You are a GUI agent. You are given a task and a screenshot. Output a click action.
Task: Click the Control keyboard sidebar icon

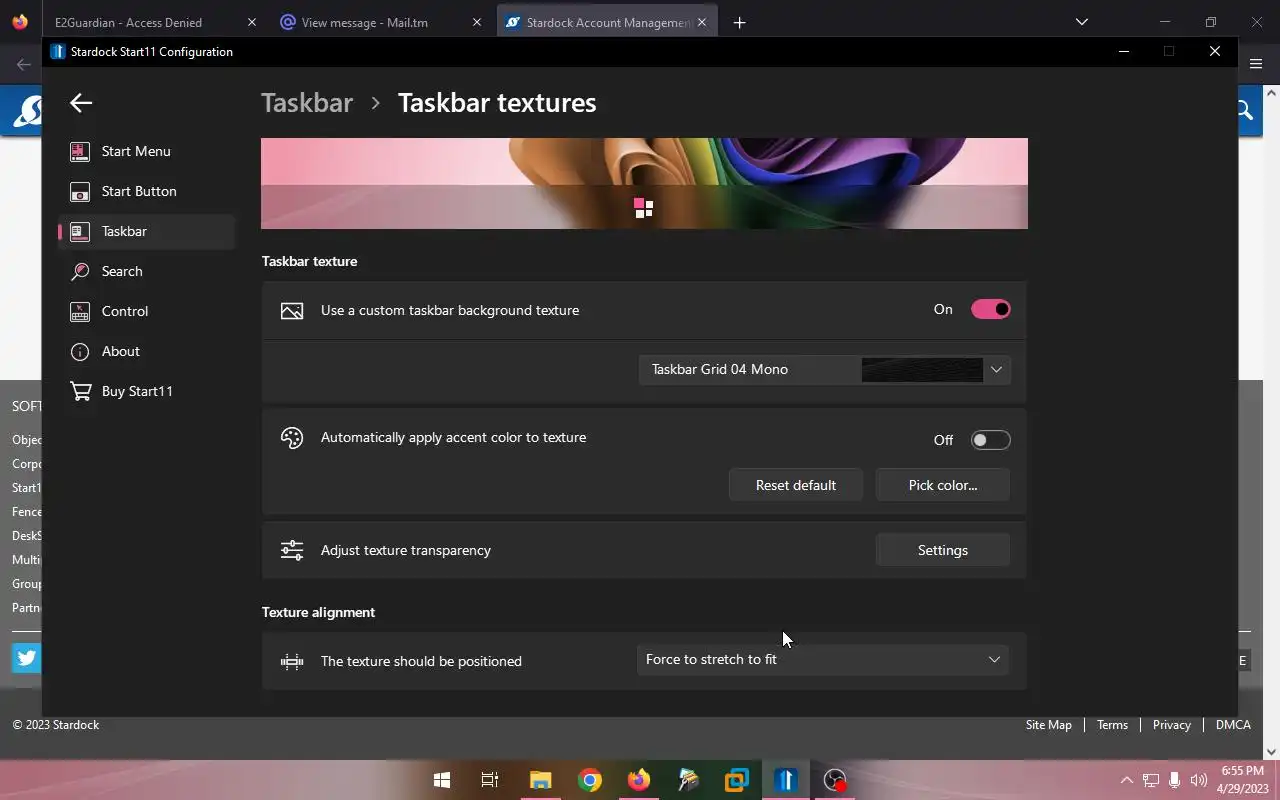coord(80,311)
